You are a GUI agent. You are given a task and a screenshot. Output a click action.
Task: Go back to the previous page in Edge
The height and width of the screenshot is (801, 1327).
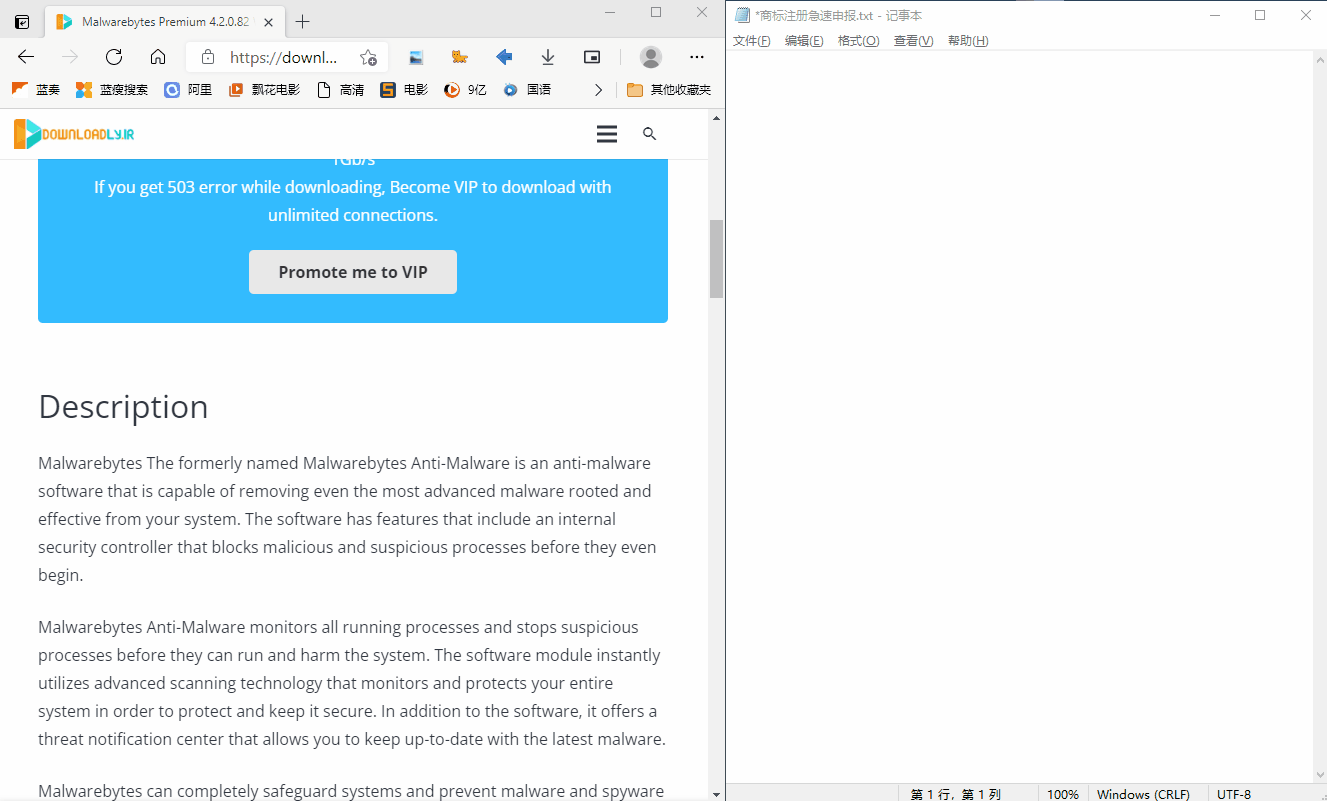pyautogui.click(x=26, y=57)
